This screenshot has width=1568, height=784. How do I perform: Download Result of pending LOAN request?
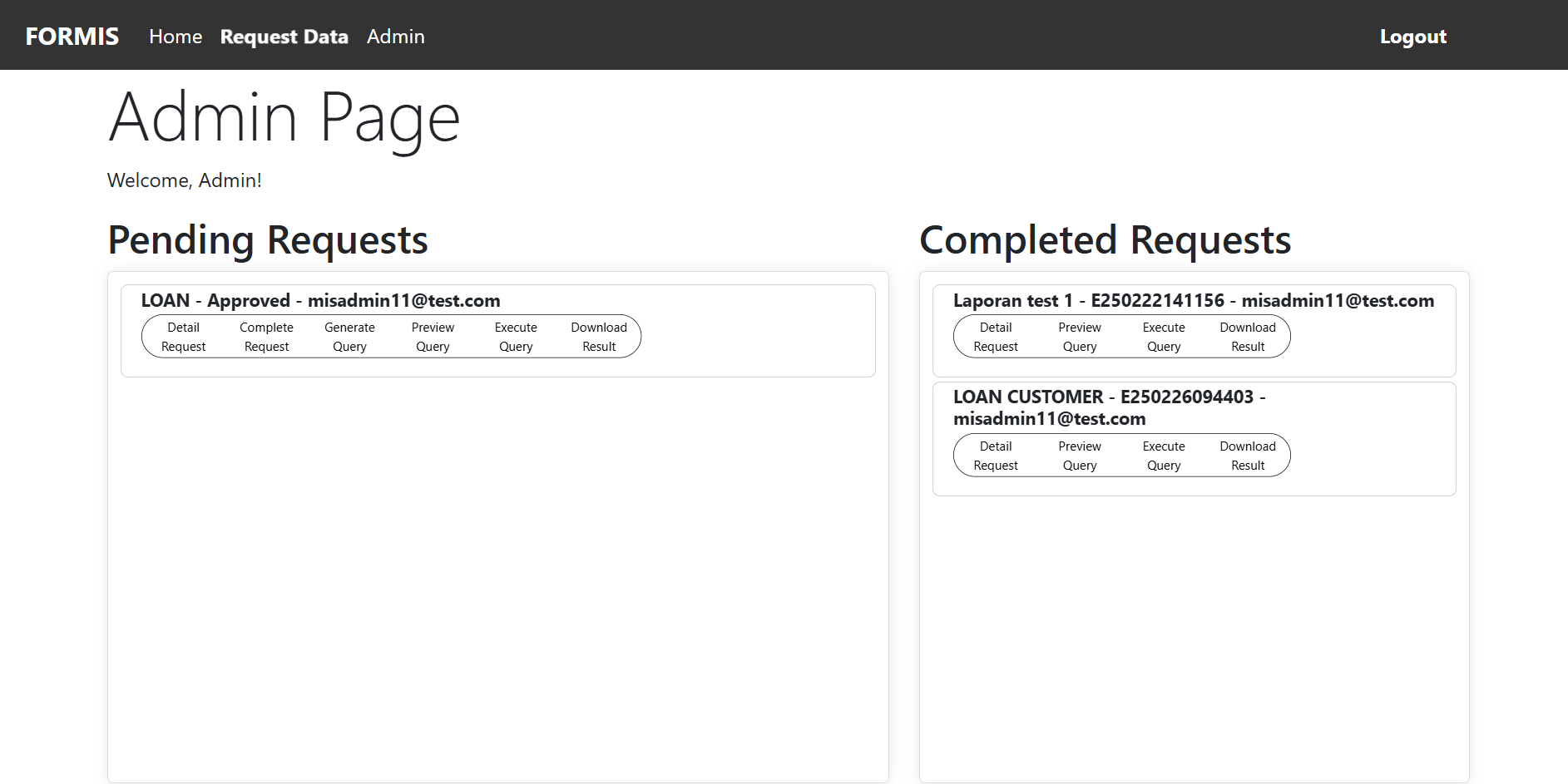click(x=599, y=337)
